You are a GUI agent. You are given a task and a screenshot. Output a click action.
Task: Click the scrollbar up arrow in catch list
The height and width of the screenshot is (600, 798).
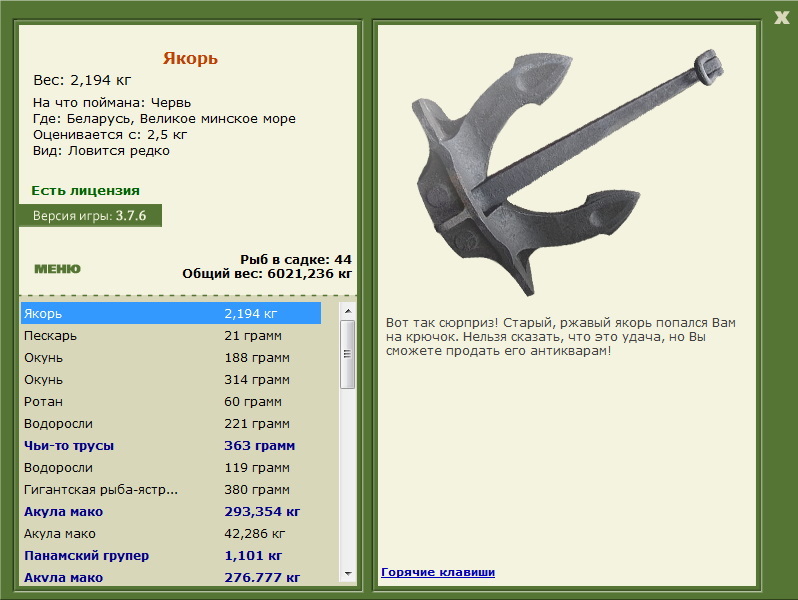pyautogui.click(x=348, y=311)
